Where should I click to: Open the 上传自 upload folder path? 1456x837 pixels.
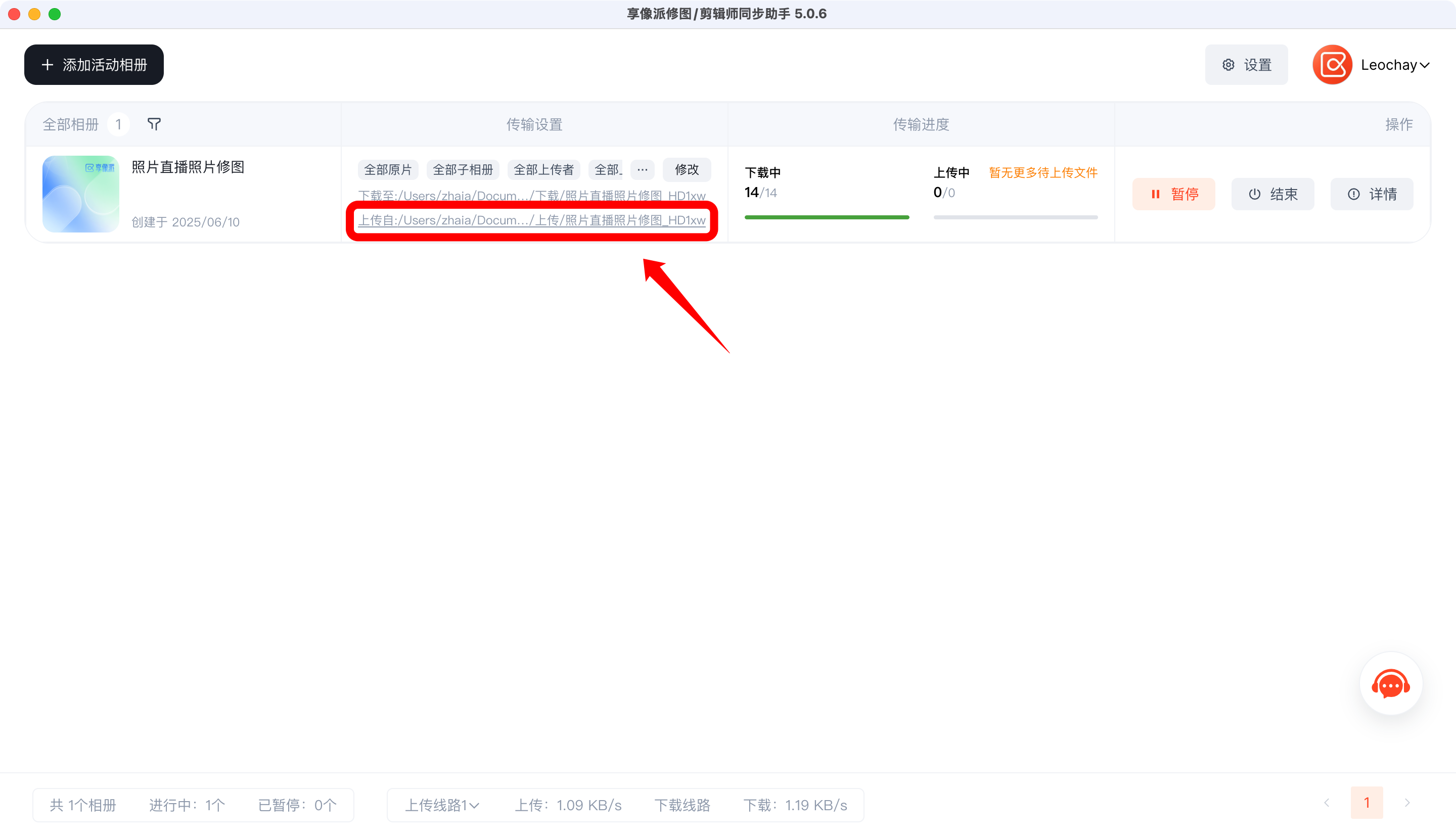pos(532,220)
